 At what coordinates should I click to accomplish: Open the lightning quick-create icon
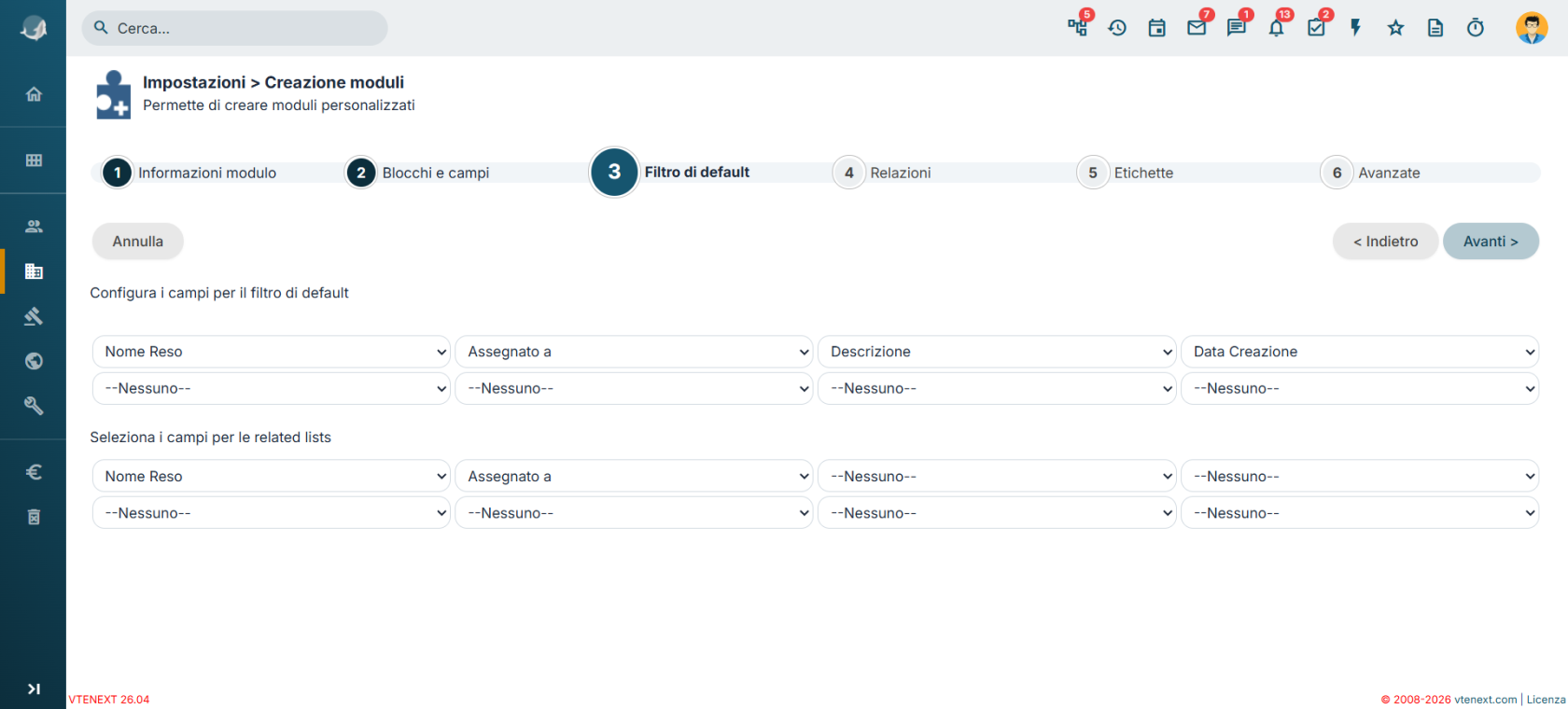(1356, 28)
